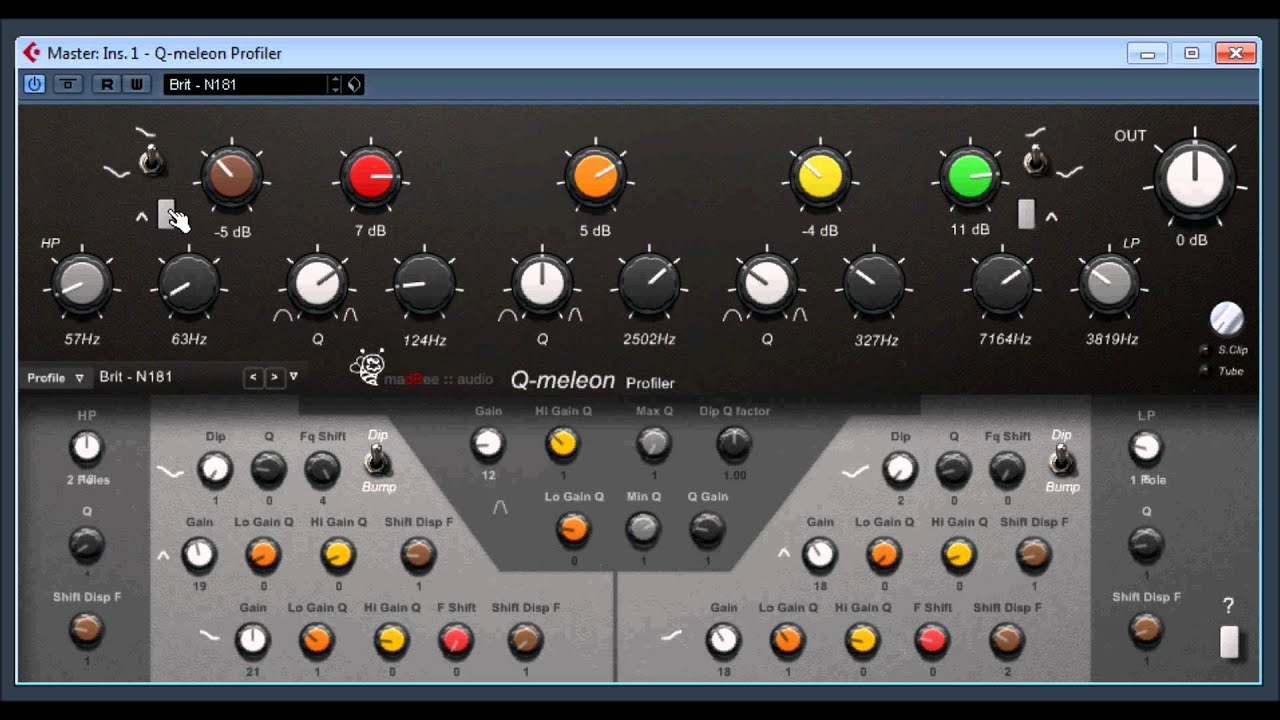Click the green 11 dB gain knob
The height and width of the screenshot is (720, 1280).
(x=969, y=178)
